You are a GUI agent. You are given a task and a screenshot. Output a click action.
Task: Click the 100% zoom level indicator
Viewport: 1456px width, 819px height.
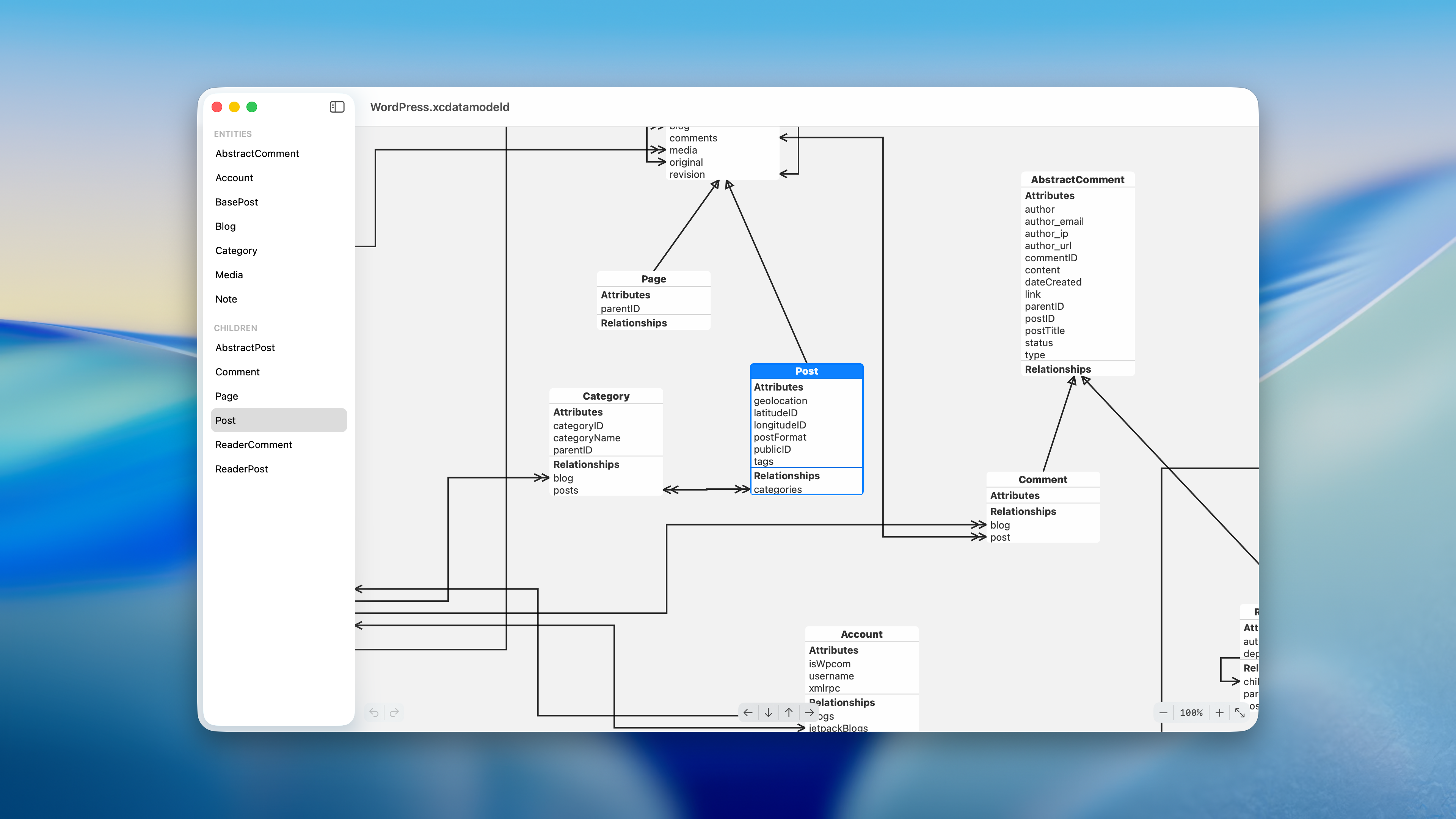pos(1191,713)
